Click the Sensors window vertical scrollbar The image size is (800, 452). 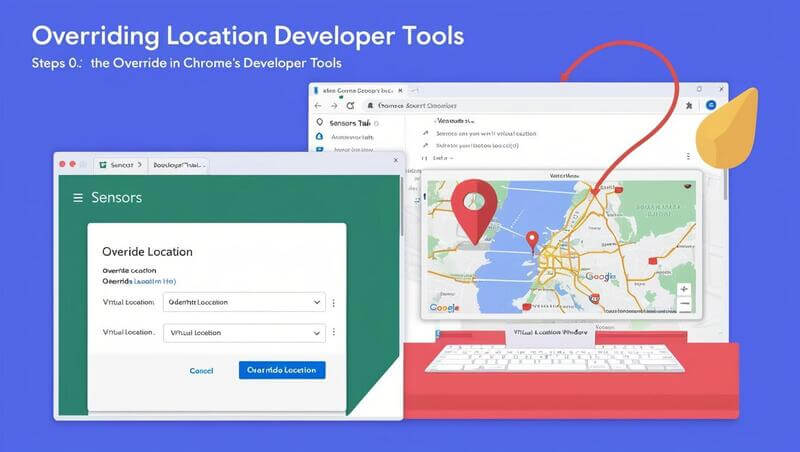point(402,207)
